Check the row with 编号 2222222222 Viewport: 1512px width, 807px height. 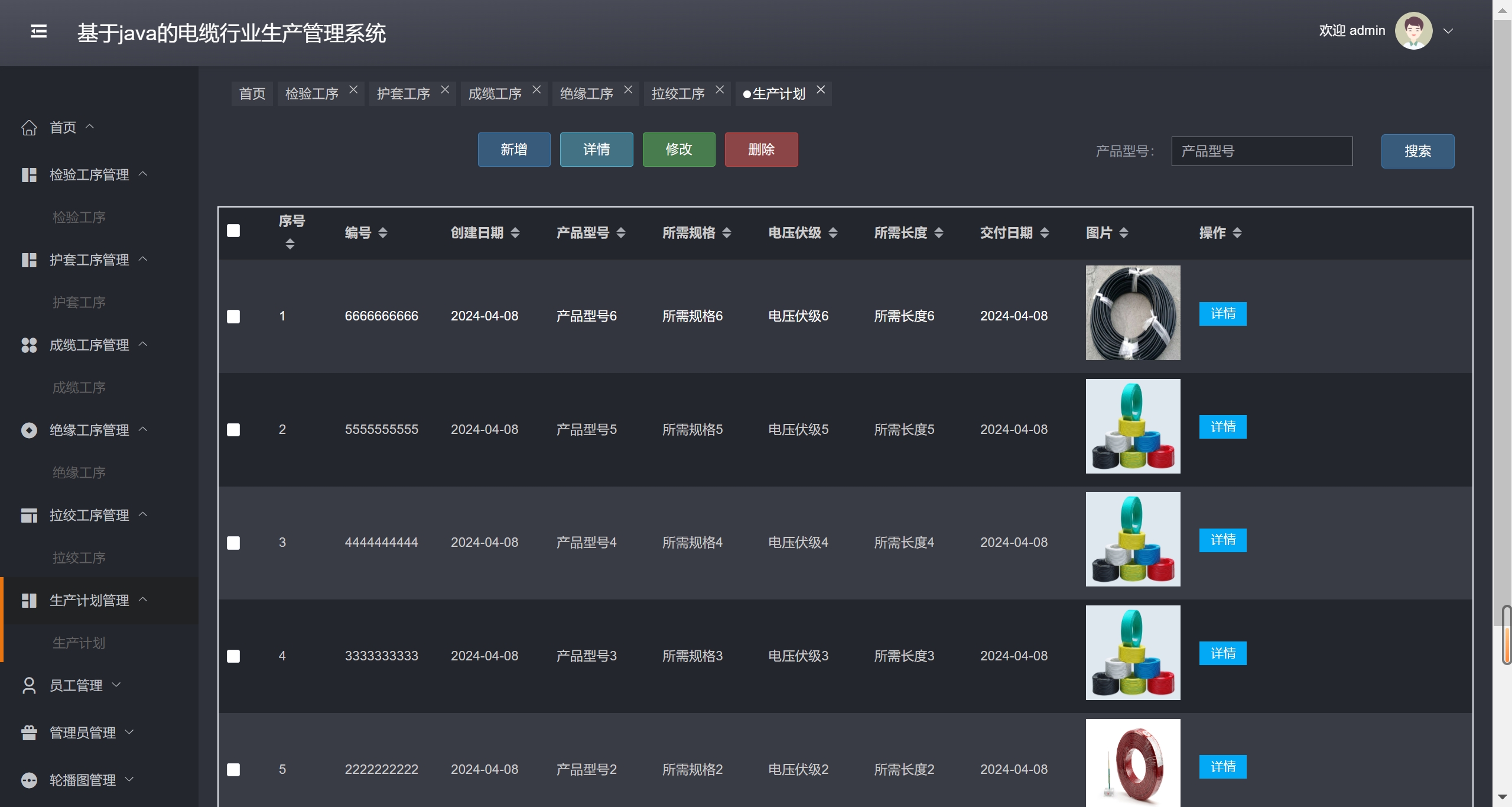[x=233, y=770]
